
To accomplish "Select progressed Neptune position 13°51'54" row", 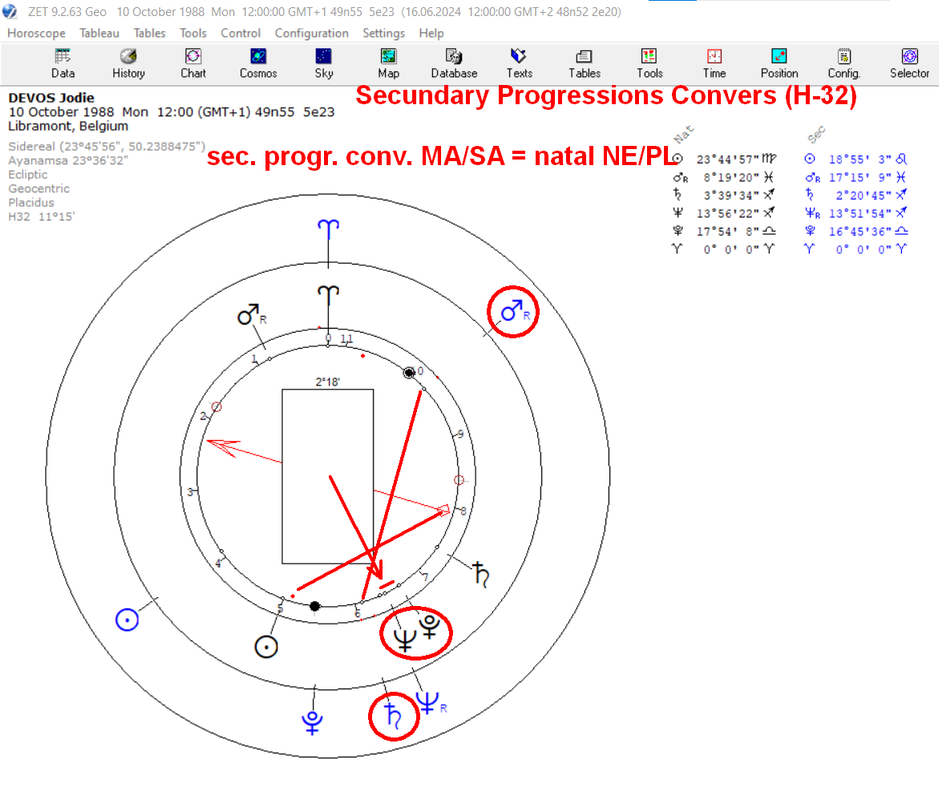I will coord(856,213).
